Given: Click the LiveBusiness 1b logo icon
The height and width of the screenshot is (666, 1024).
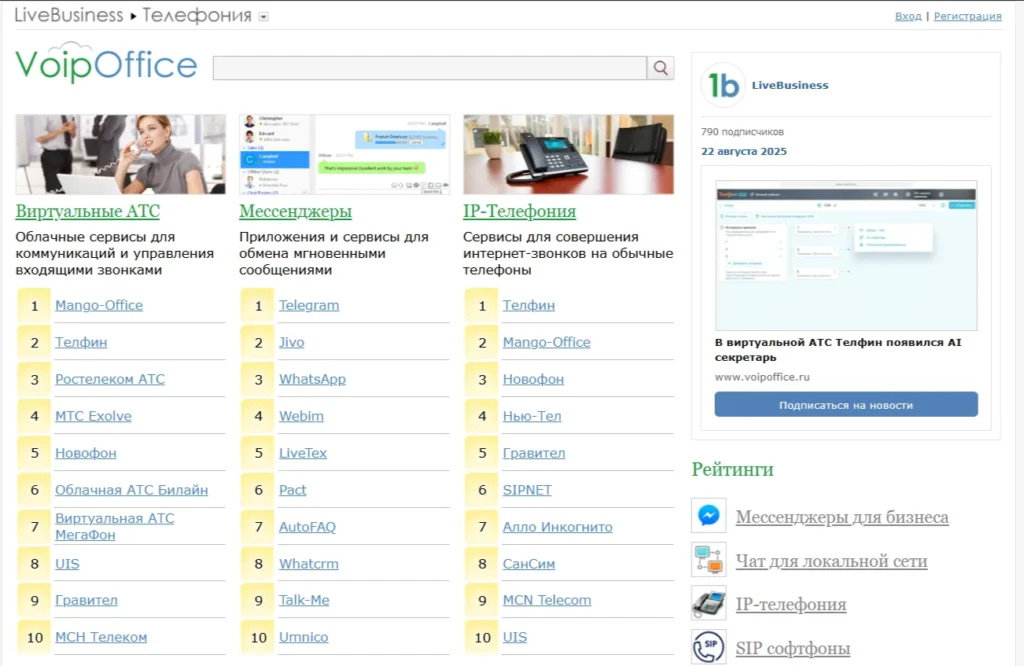Looking at the screenshot, I should (723, 85).
